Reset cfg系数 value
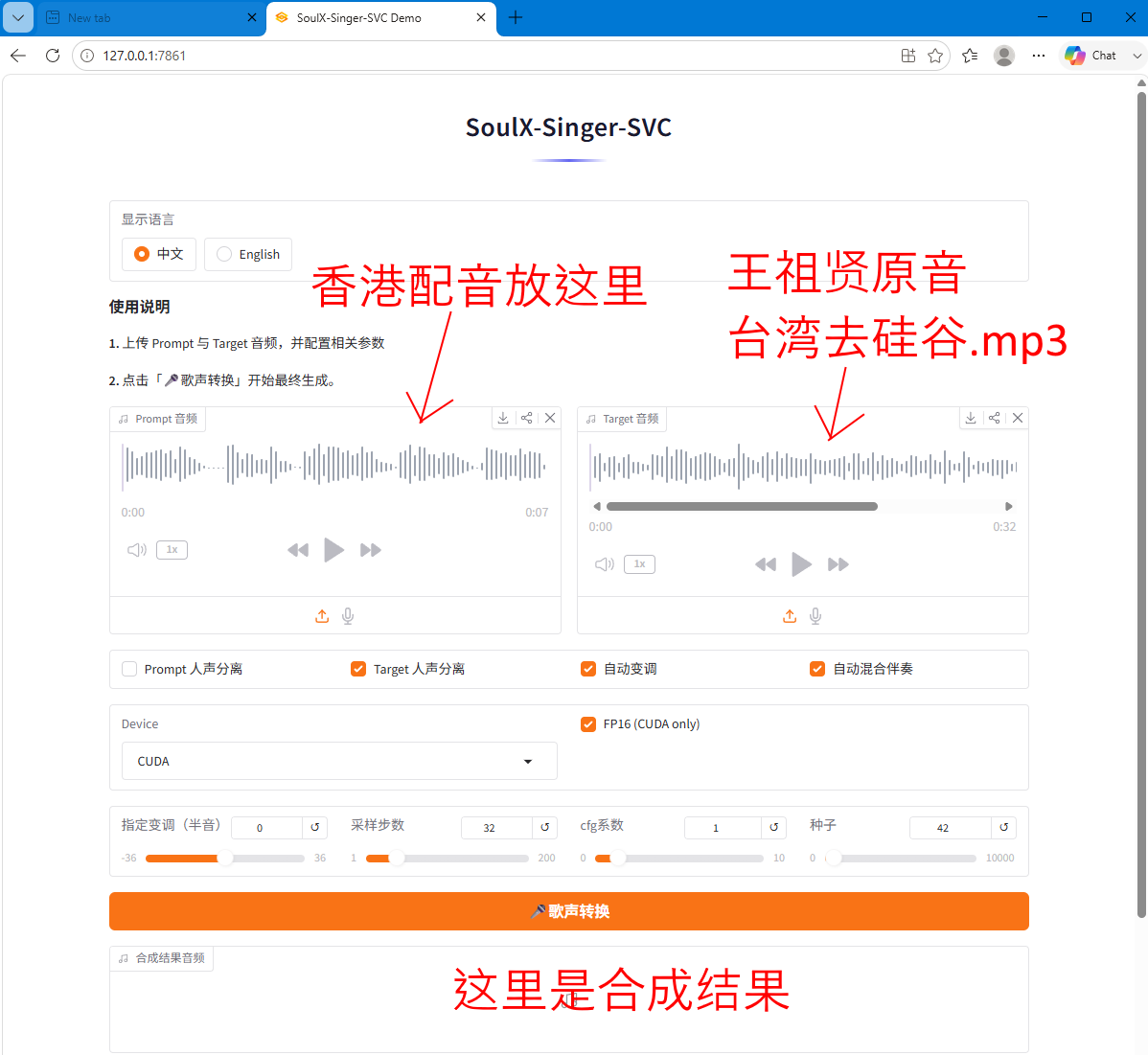The height and width of the screenshot is (1055, 1148). (x=774, y=827)
